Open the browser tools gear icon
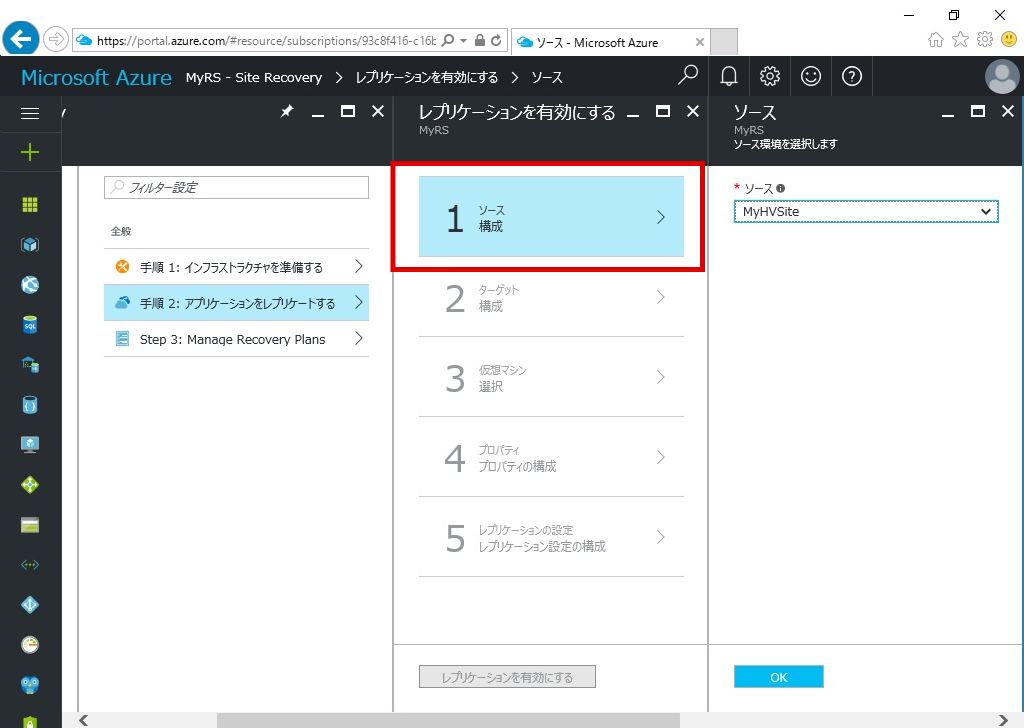The width and height of the screenshot is (1024, 728). [985, 40]
